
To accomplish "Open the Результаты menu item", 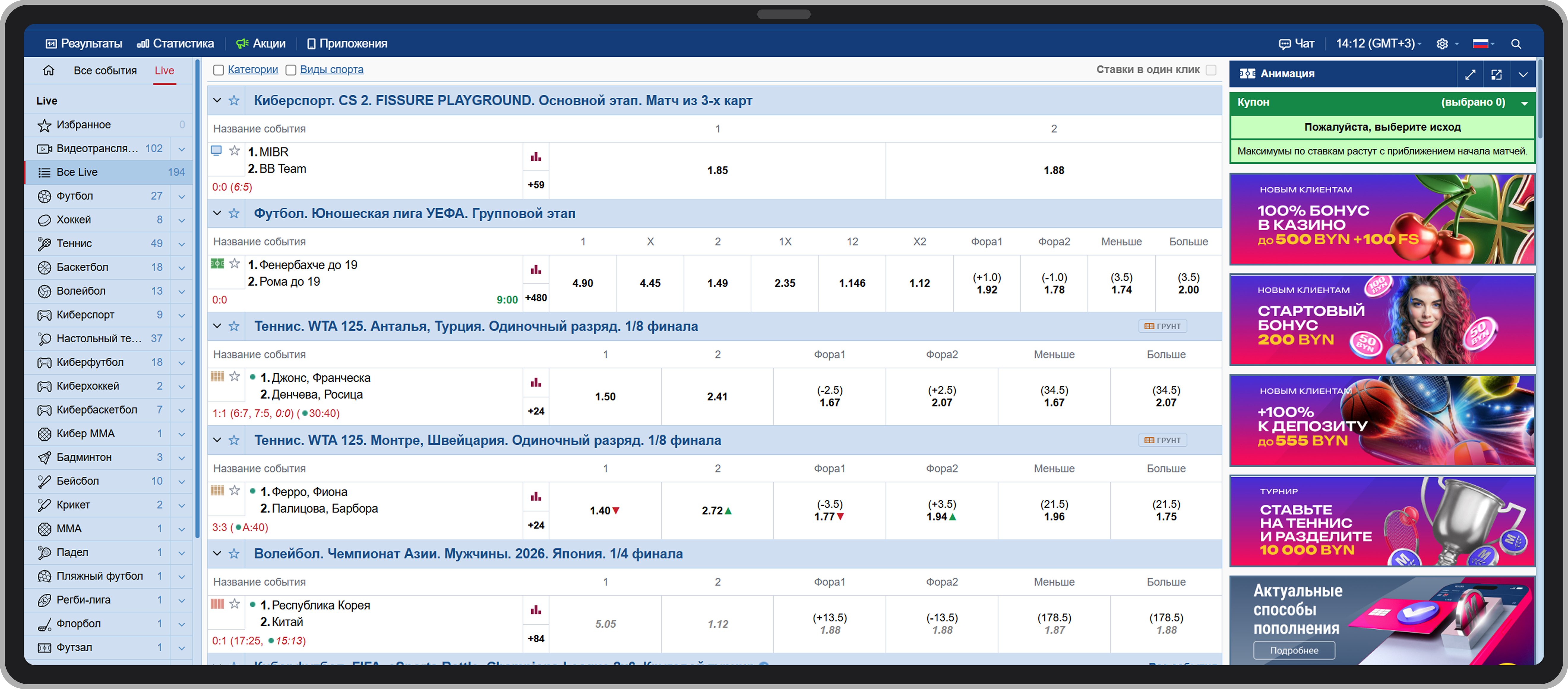I will pyautogui.click(x=84, y=44).
